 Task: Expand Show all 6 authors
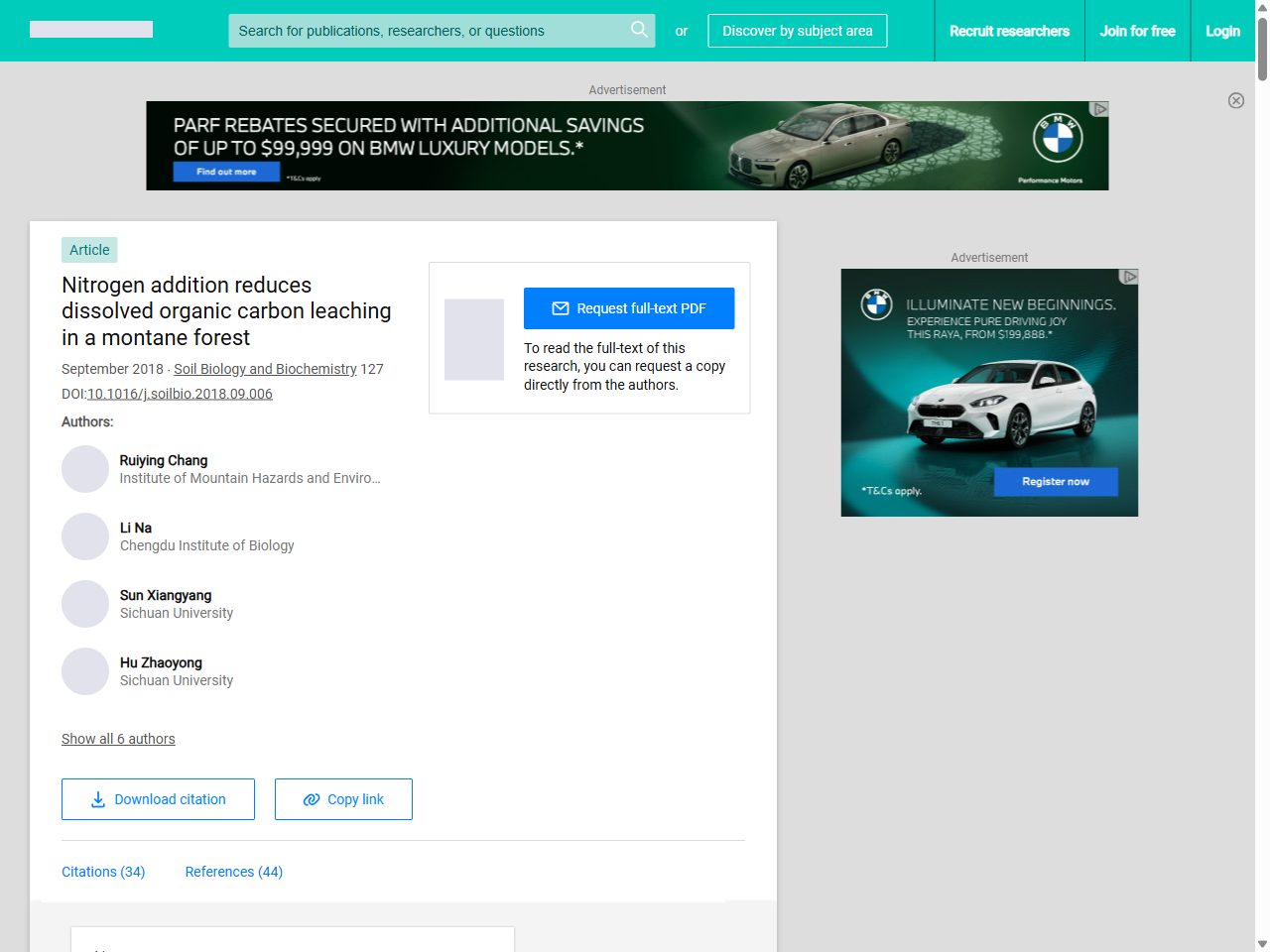118,739
